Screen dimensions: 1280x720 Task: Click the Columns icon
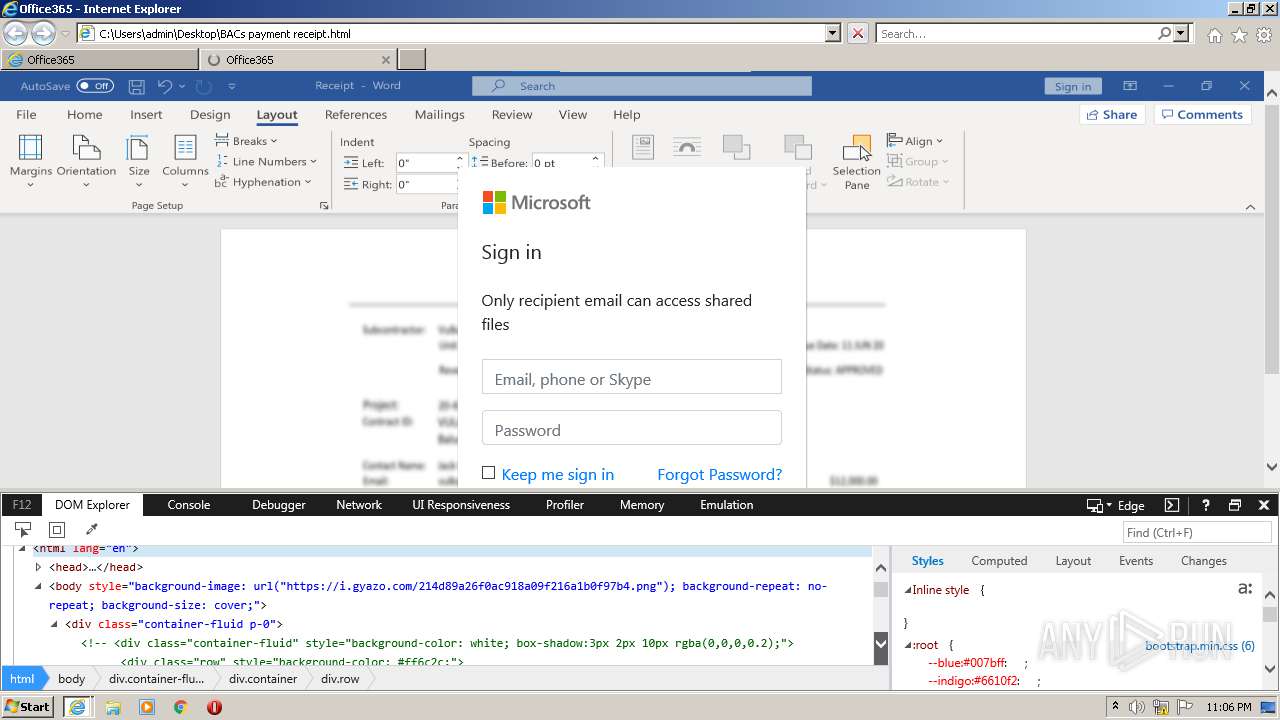click(x=185, y=148)
